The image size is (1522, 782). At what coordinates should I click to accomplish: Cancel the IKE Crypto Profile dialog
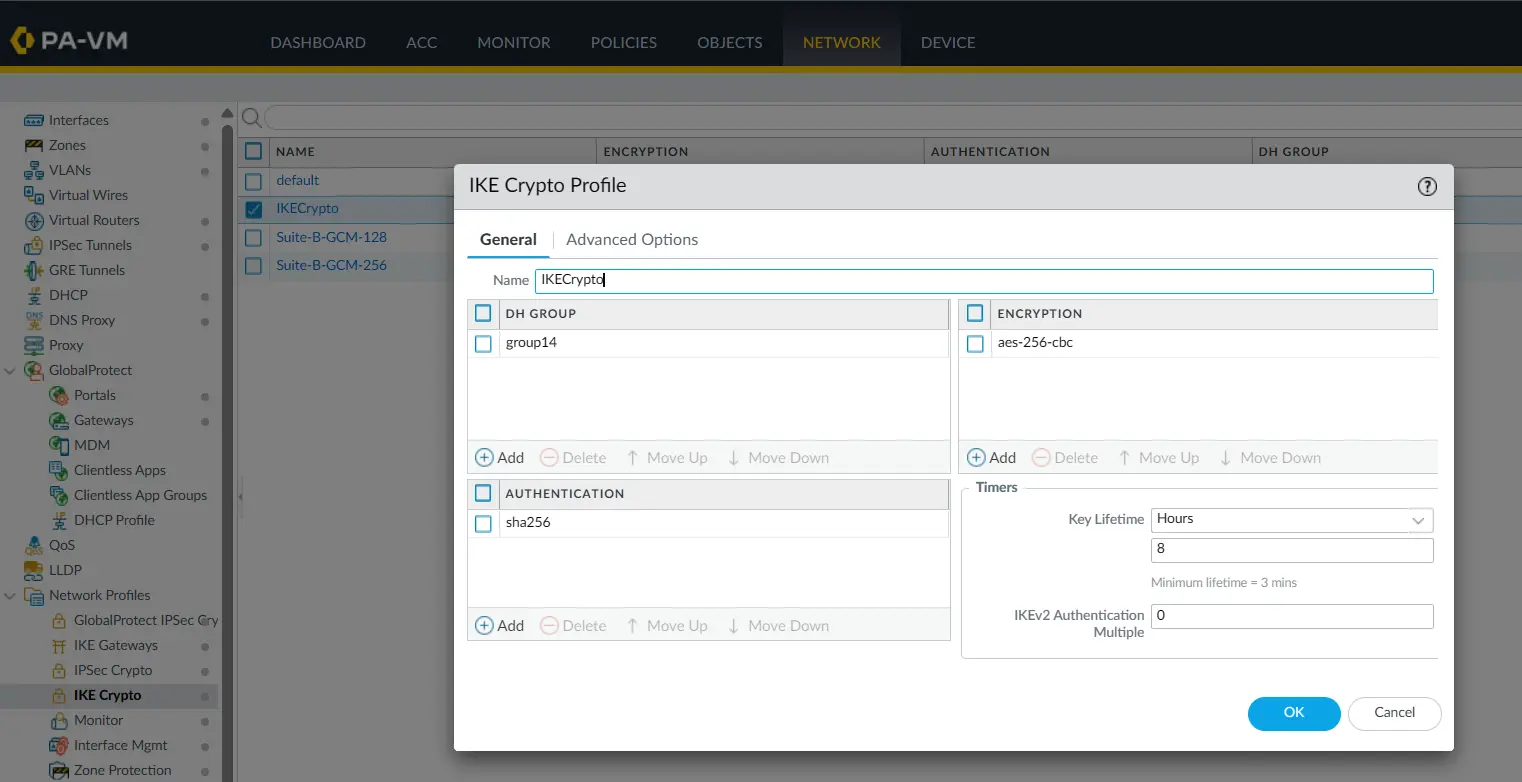(x=1395, y=713)
